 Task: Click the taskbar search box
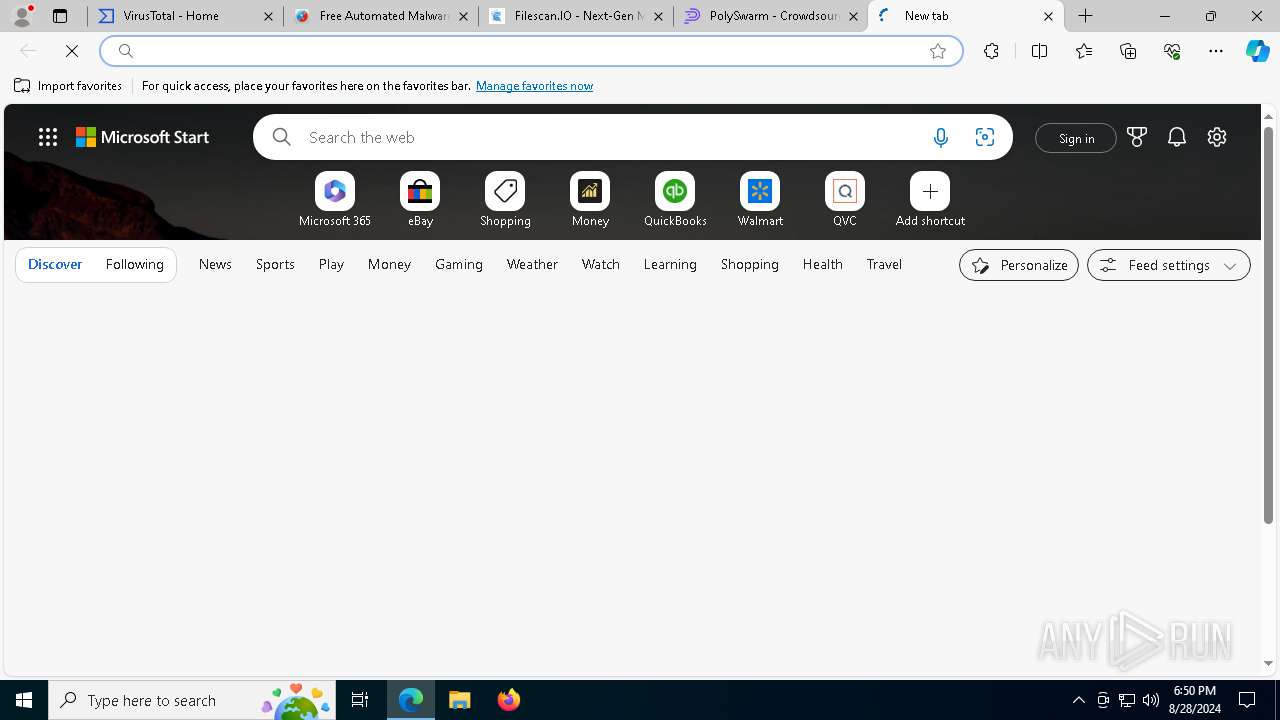192,700
